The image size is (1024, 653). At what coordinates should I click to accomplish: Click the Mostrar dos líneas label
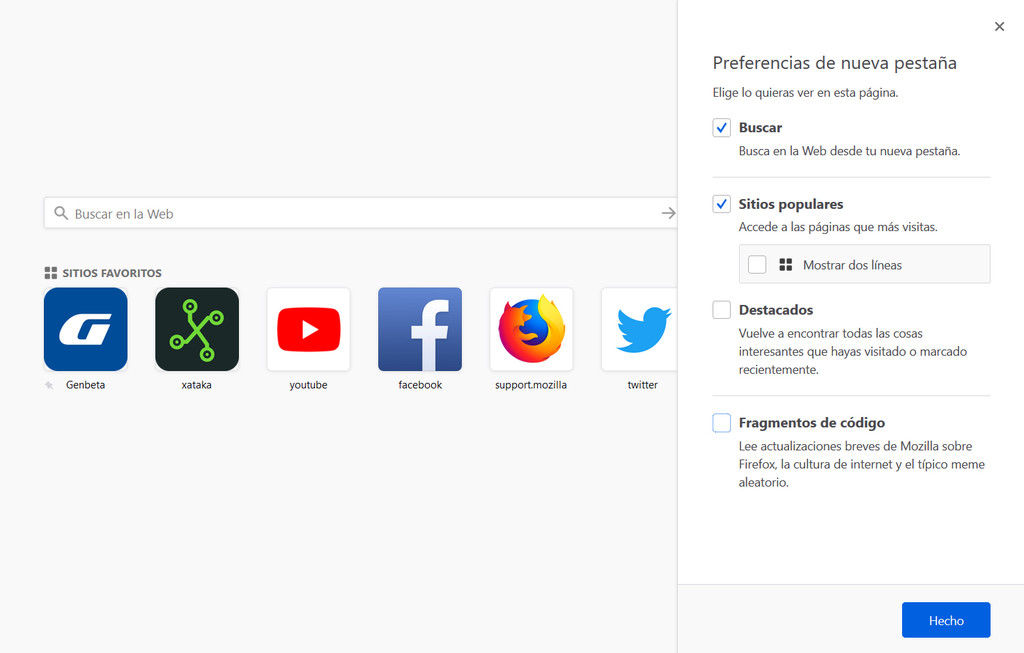[852, 265]
